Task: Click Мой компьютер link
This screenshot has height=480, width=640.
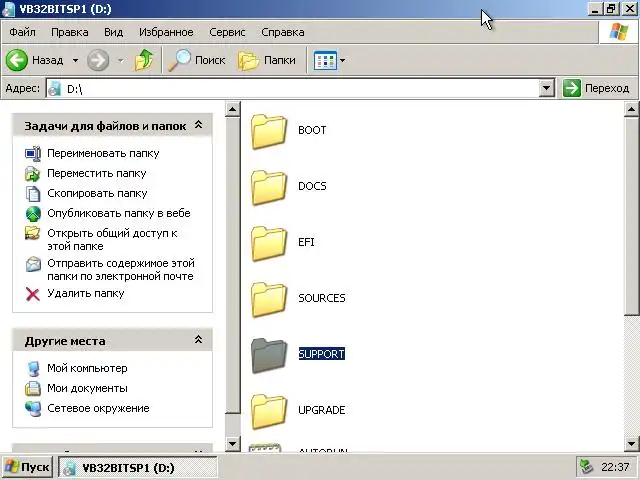Action: (87, 368)
